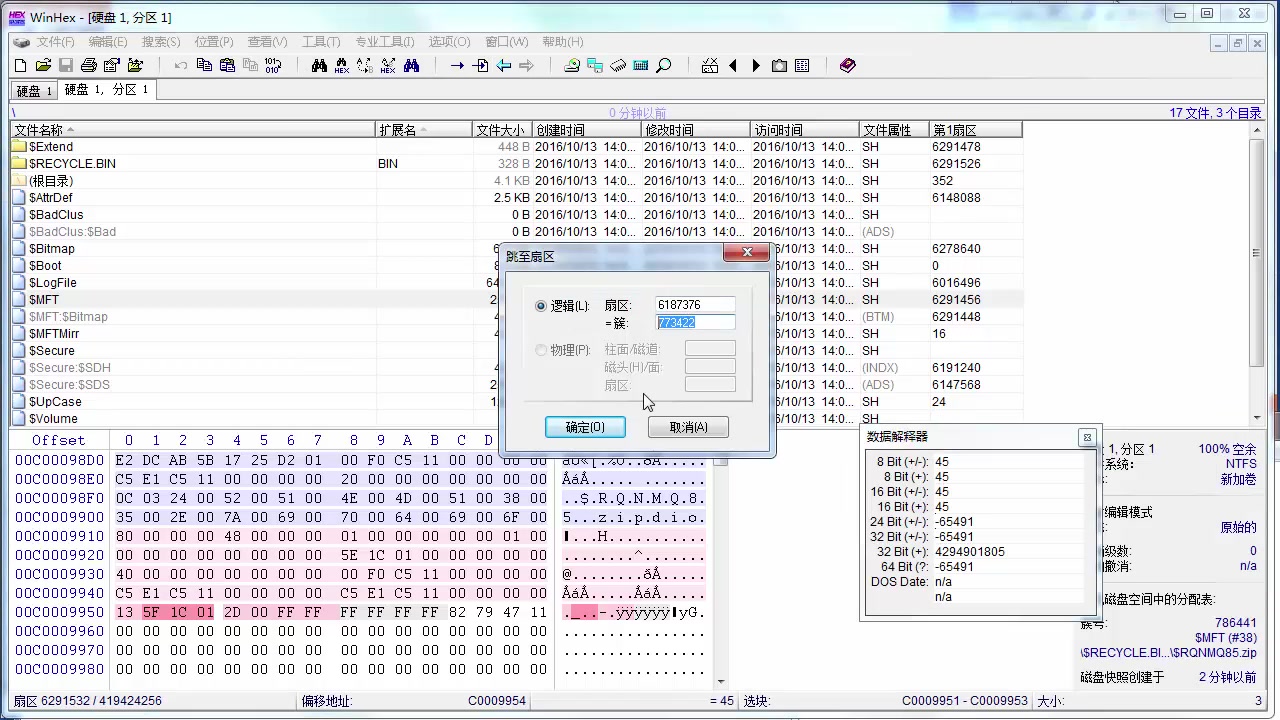Screen dimensions: 1280x720
Task: Sort by the 扩展名 column header
Action: pos(424,130)
